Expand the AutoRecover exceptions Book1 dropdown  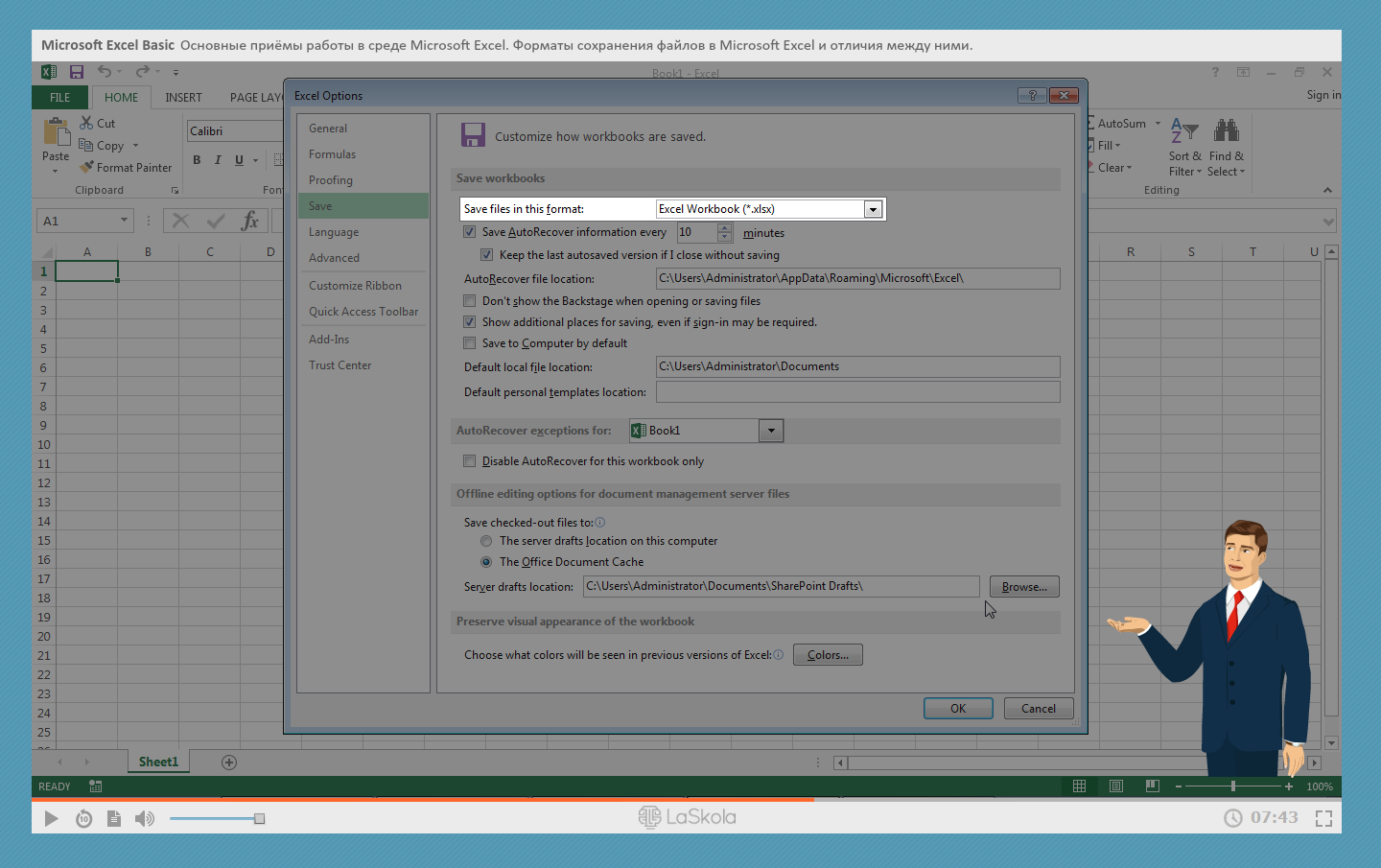[x=771, y=431]
